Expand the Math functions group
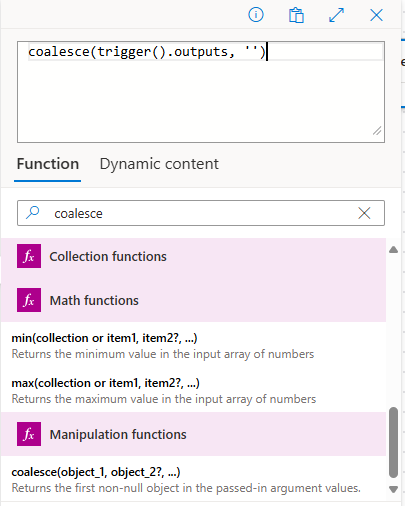 193,300
